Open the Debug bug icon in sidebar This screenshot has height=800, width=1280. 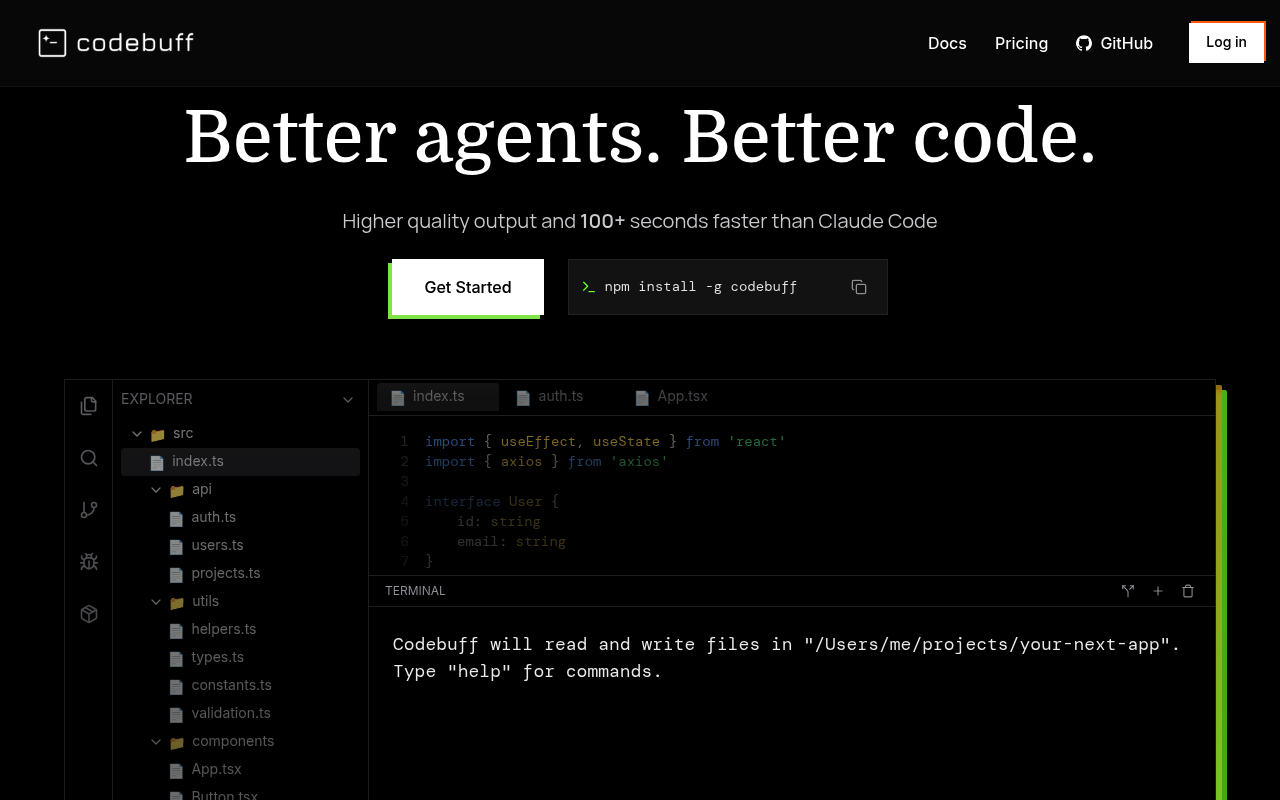tap(89, 562)
